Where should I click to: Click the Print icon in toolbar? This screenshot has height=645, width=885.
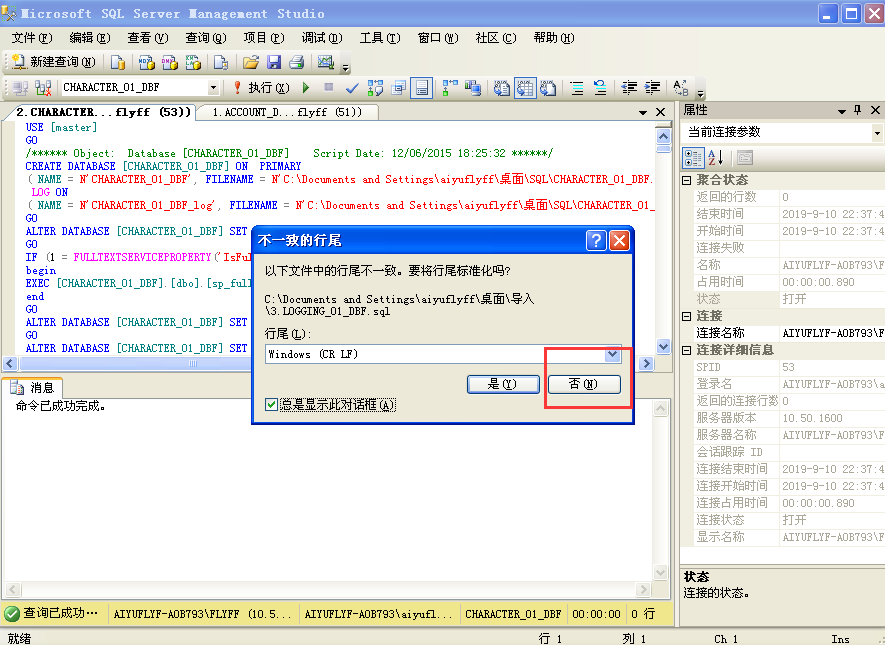tap(296, 62)
